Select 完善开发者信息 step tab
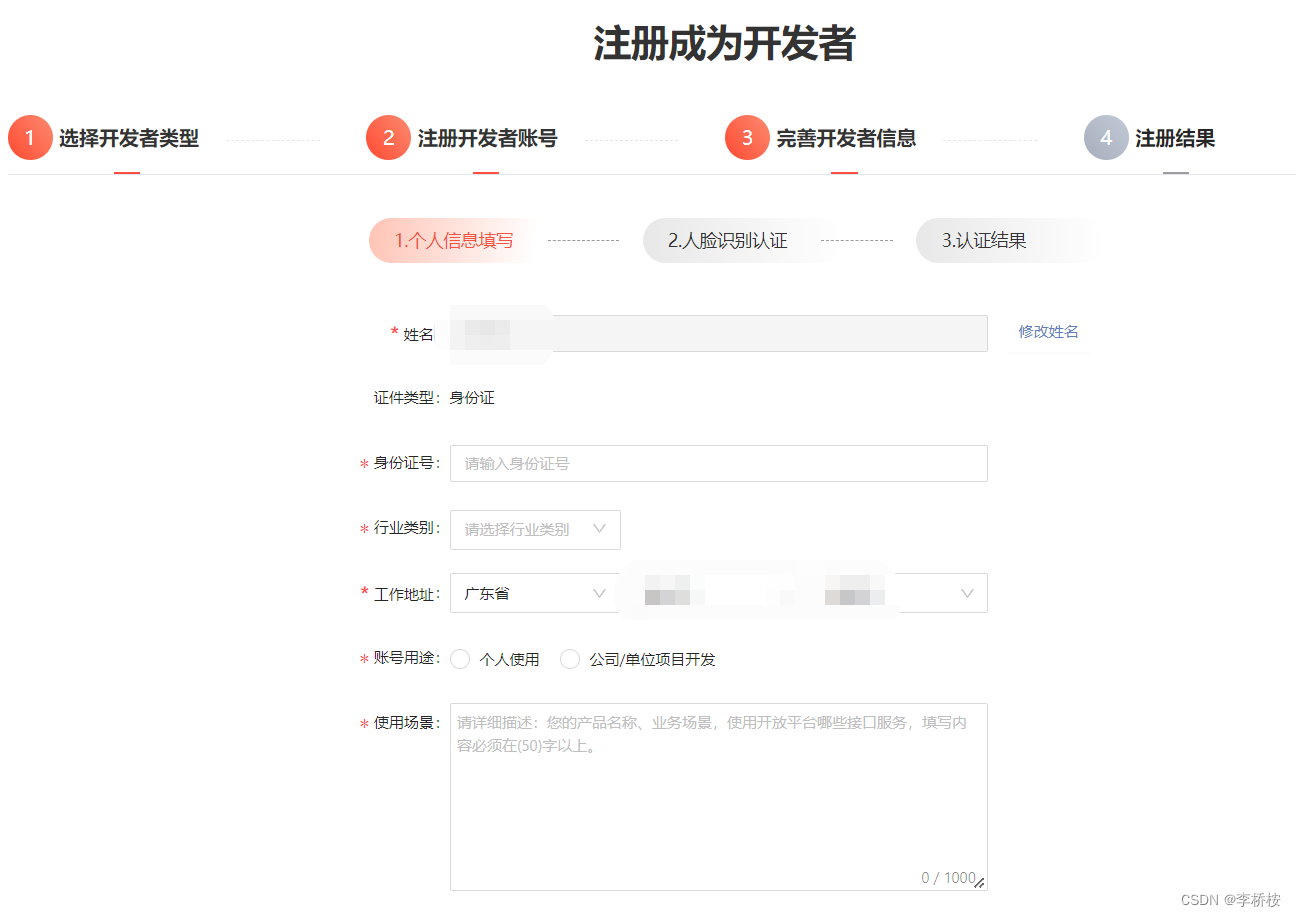 [846, 139]
